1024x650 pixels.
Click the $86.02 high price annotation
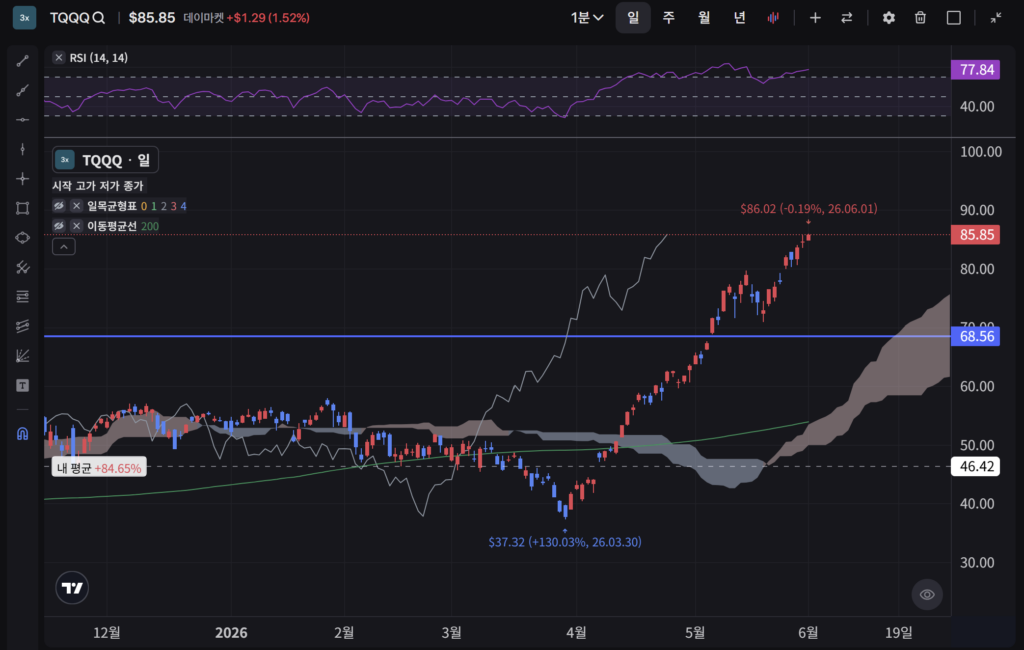click(x=808, y=209)
